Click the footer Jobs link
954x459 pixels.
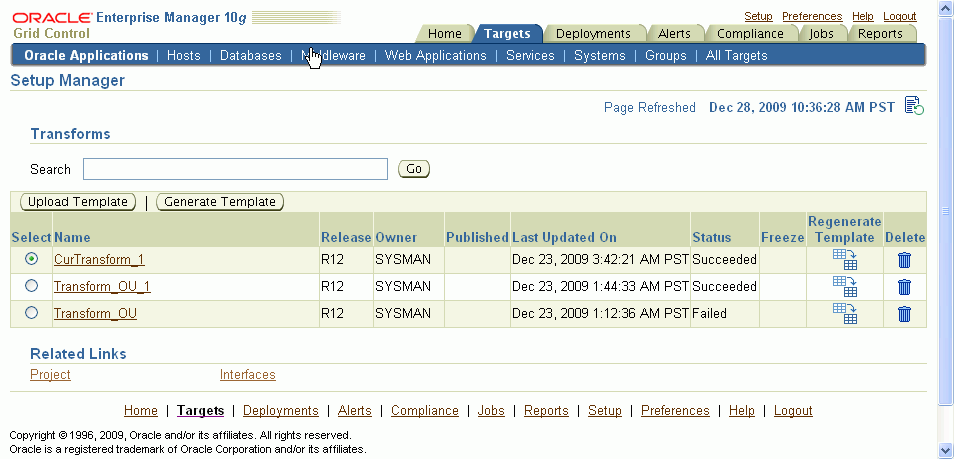(491, 410)
